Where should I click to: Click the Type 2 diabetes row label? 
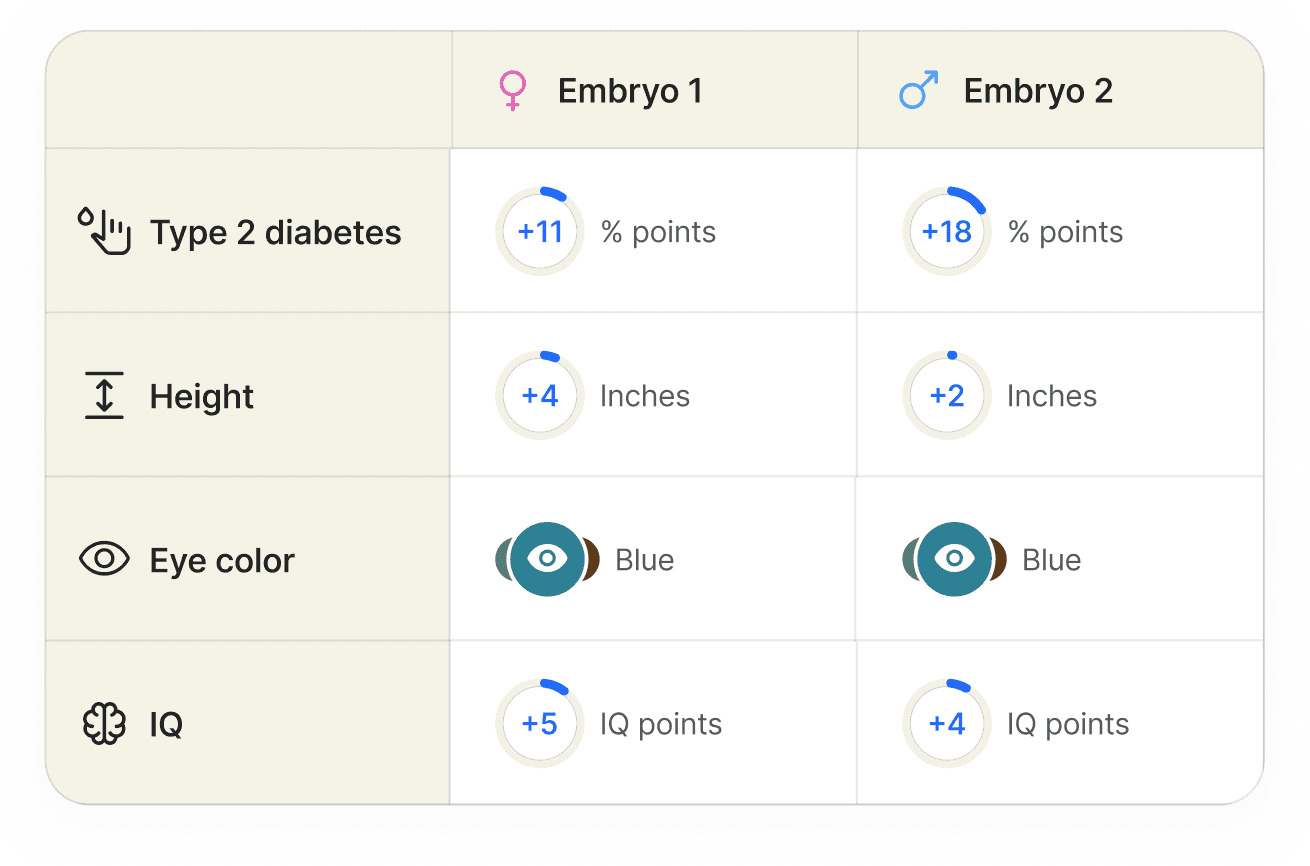pos(275,232)
